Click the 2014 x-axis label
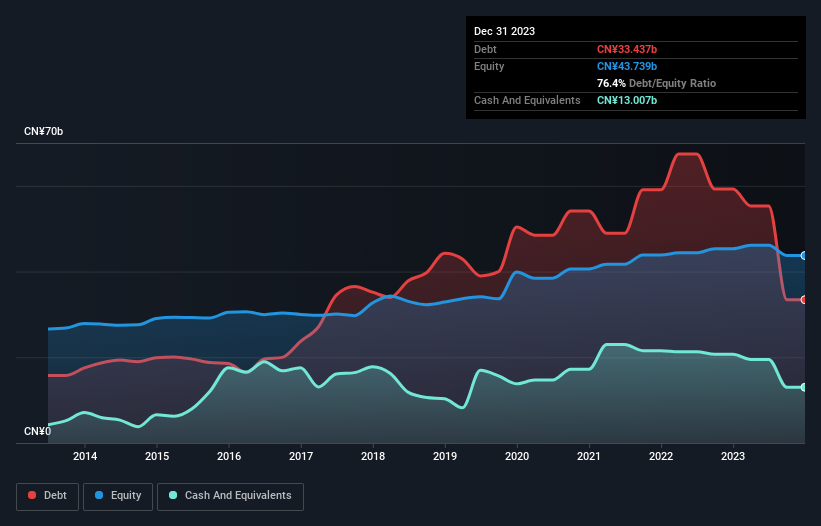The width and height of the screenshot is (821, 526). coord(85,456)
